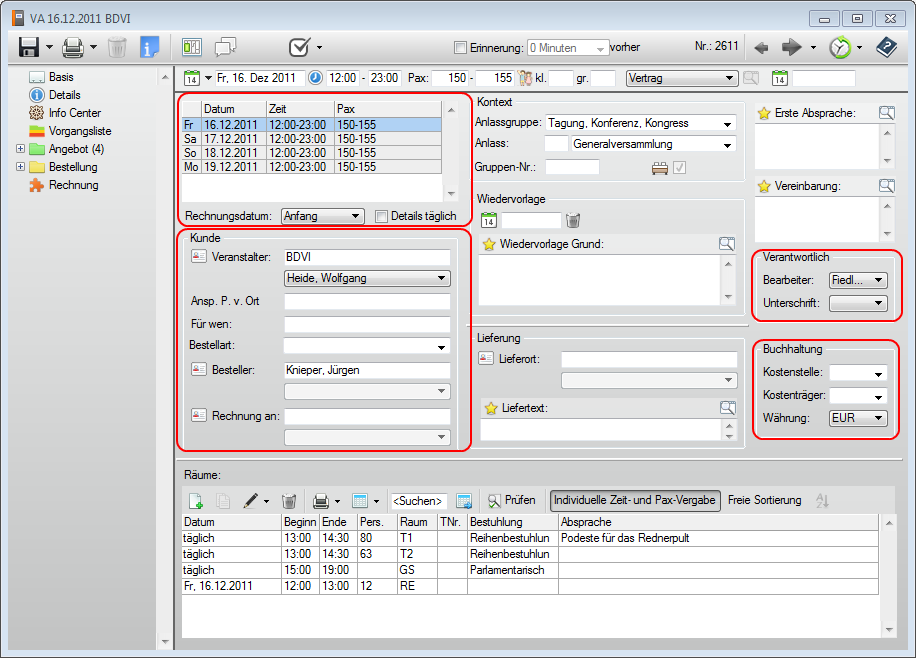Toggle the Details täglich checkbox
The height and width of the screenshot is (658, 916).
tap(381, 216)
